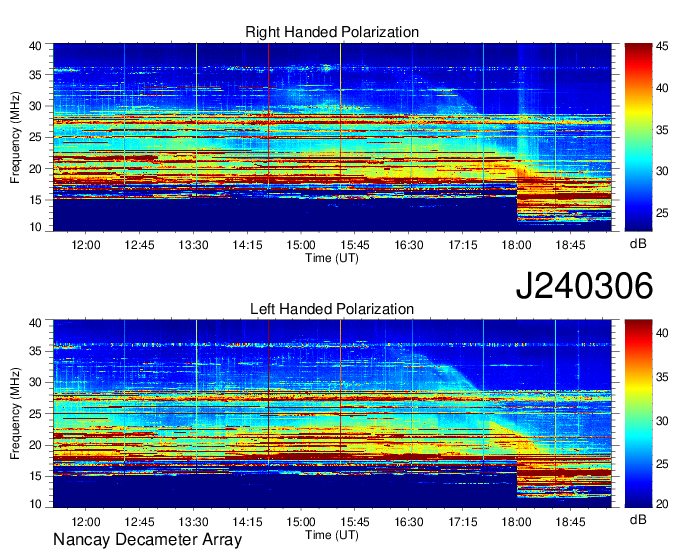Click the 12:00 tick label in top panel
This screenshot has width=680, height=552.
[86, 245]
